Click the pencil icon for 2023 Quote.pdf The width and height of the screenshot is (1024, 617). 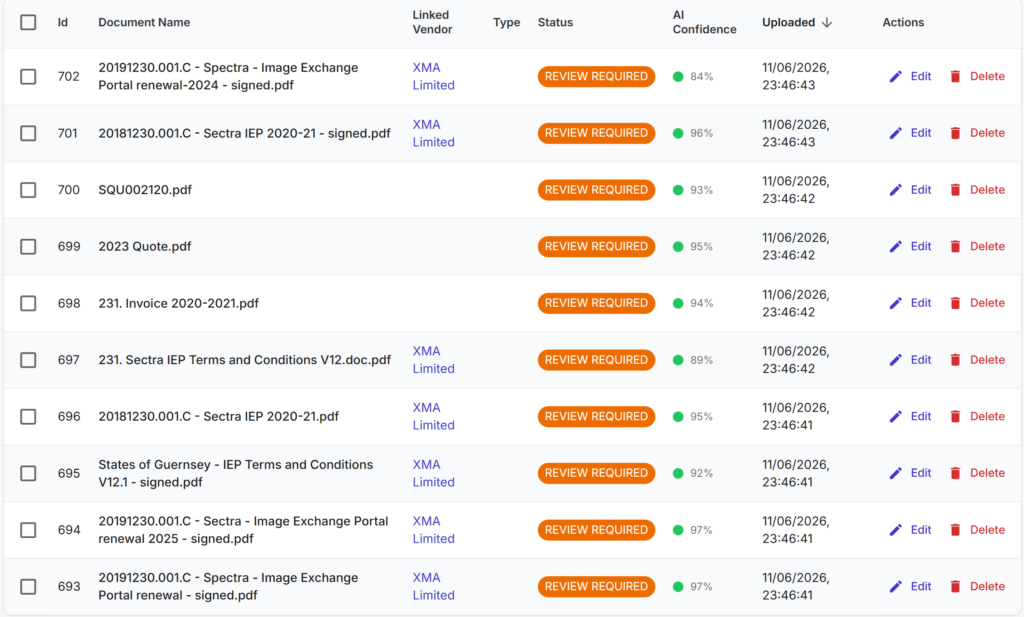click(895, 246)
